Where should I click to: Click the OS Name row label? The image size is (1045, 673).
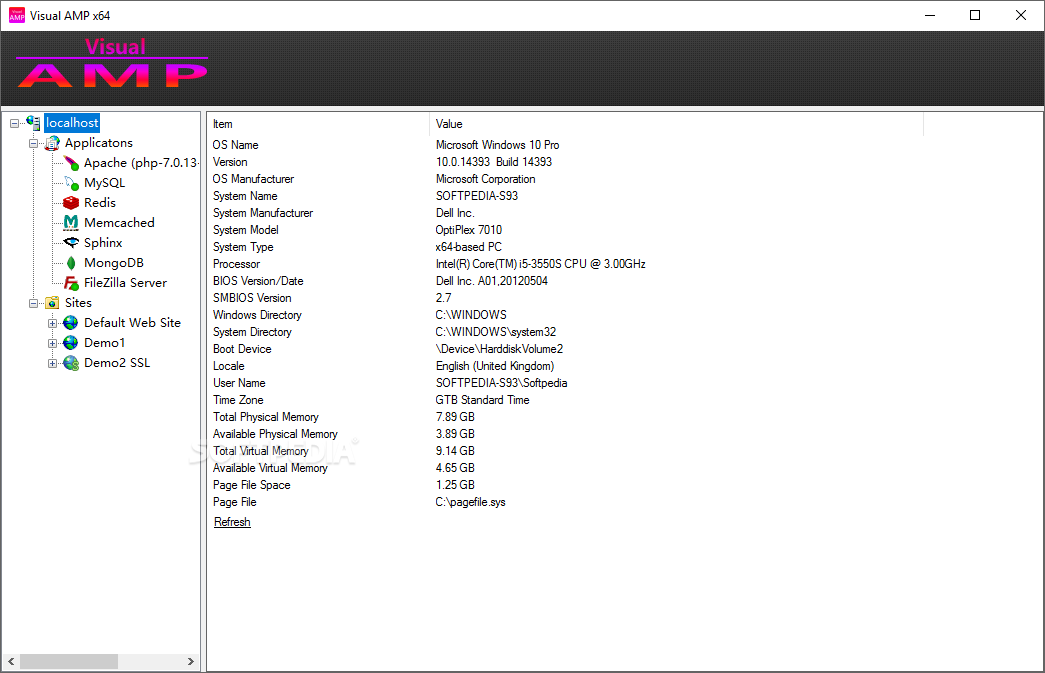235,145
